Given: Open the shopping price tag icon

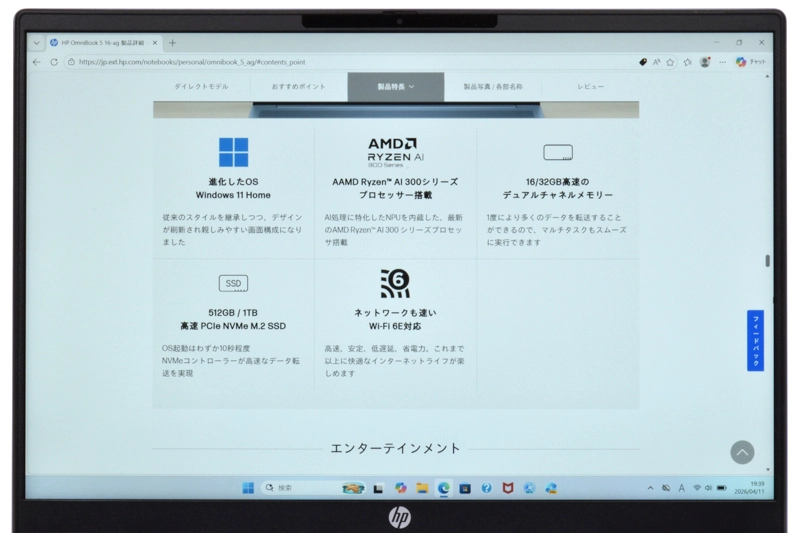Looking at the screenshot, I should tap(643, 62).
